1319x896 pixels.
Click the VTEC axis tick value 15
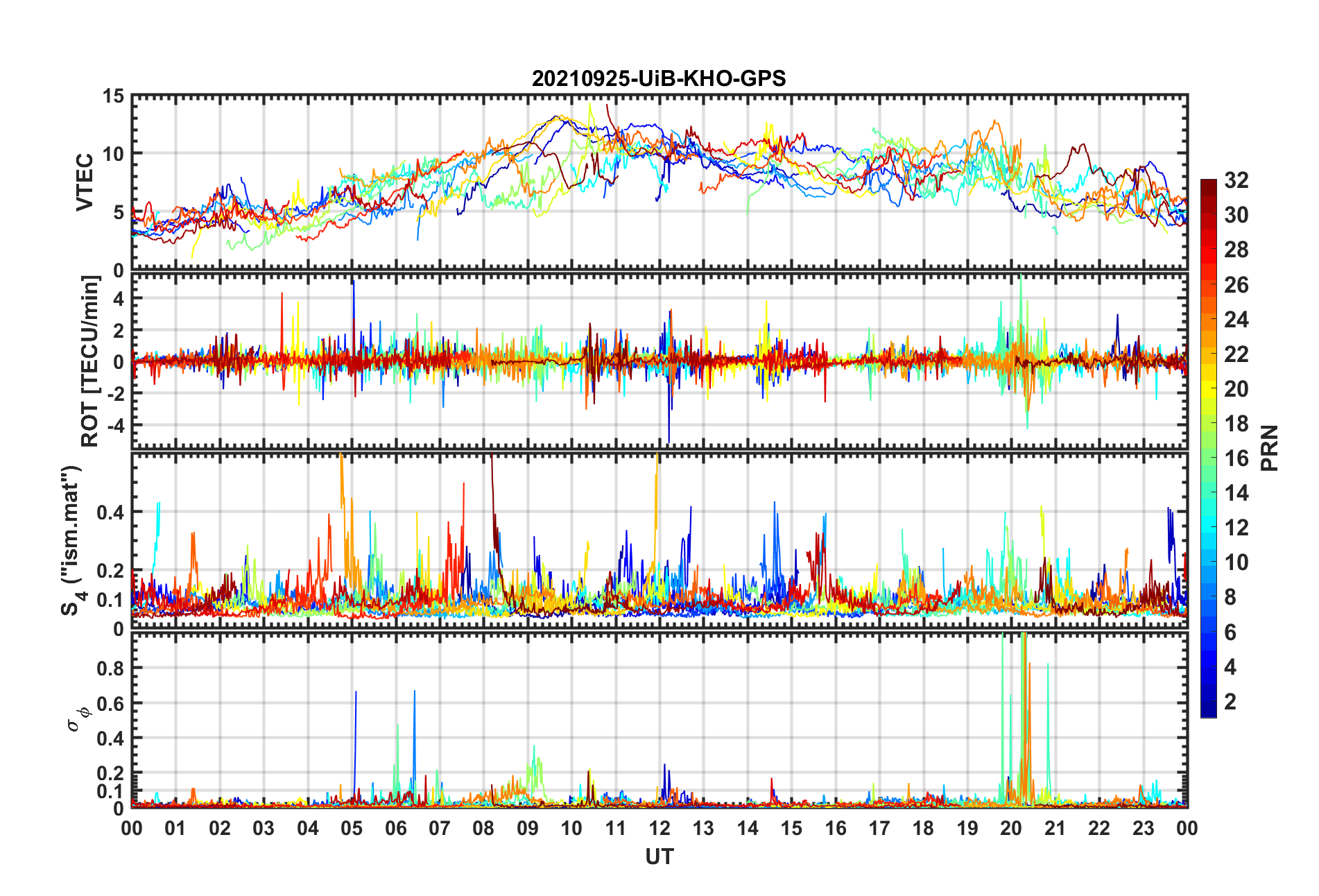tap(113, 96)
